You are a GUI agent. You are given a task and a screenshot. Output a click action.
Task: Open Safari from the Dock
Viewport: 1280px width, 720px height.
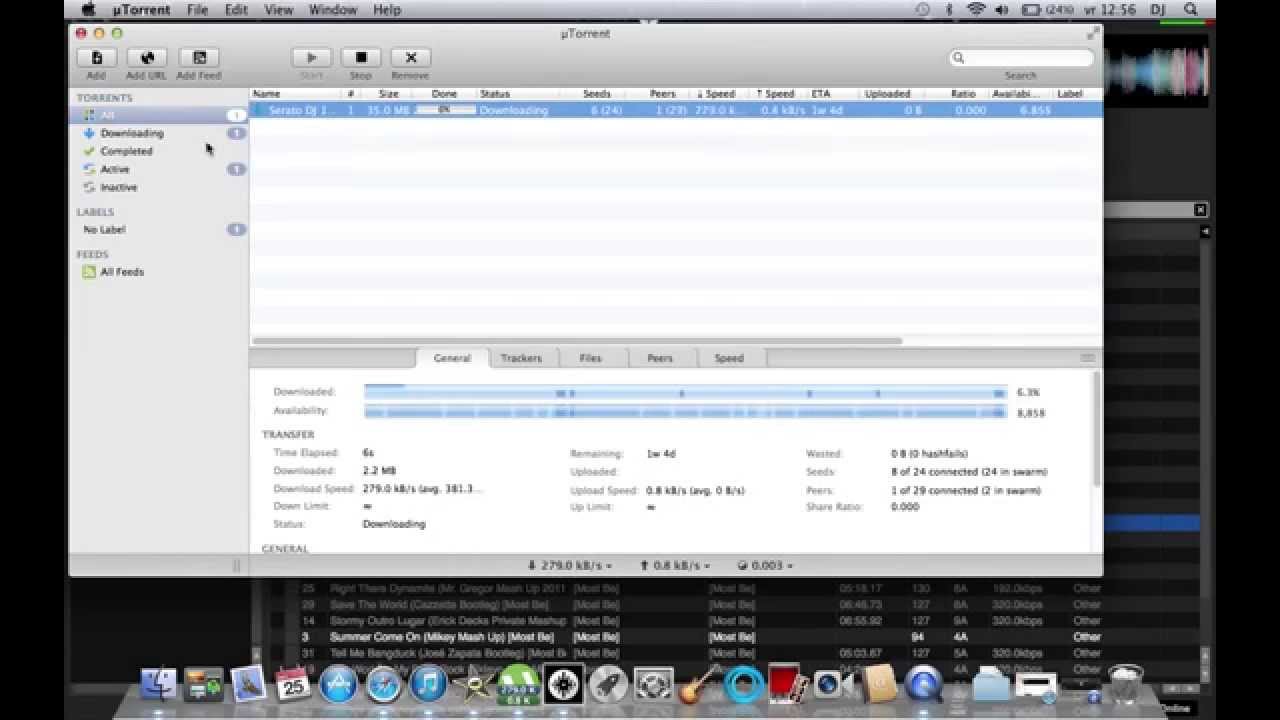point(383,685)
